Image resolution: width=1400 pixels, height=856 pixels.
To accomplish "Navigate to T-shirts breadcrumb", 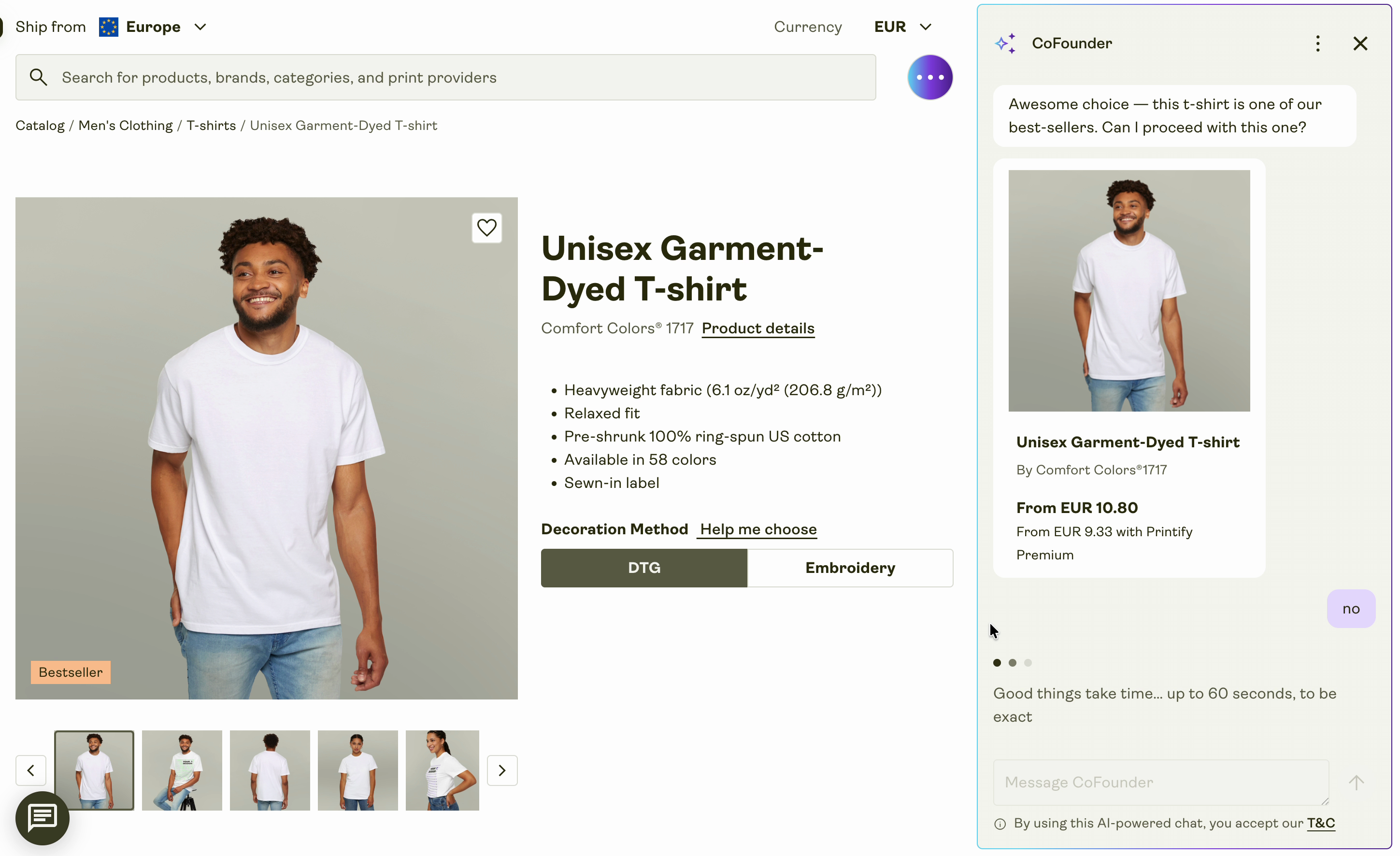I will point(211,126).
